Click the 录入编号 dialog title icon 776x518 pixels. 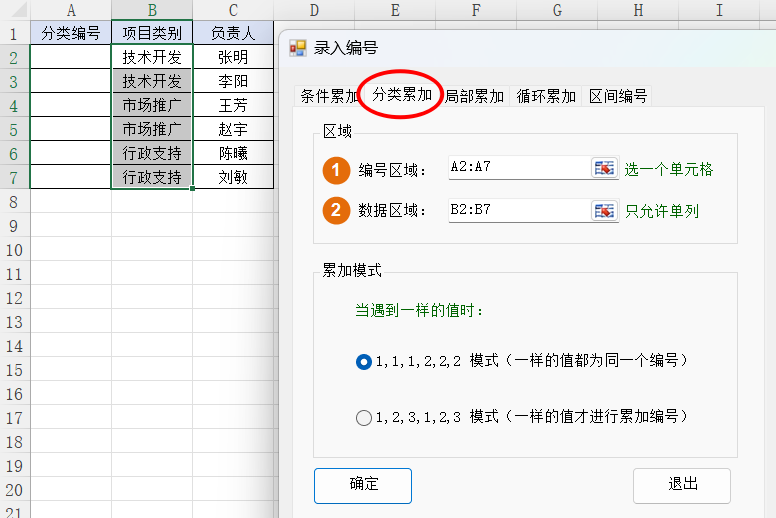pyautogui.click(x=298, y=48)
